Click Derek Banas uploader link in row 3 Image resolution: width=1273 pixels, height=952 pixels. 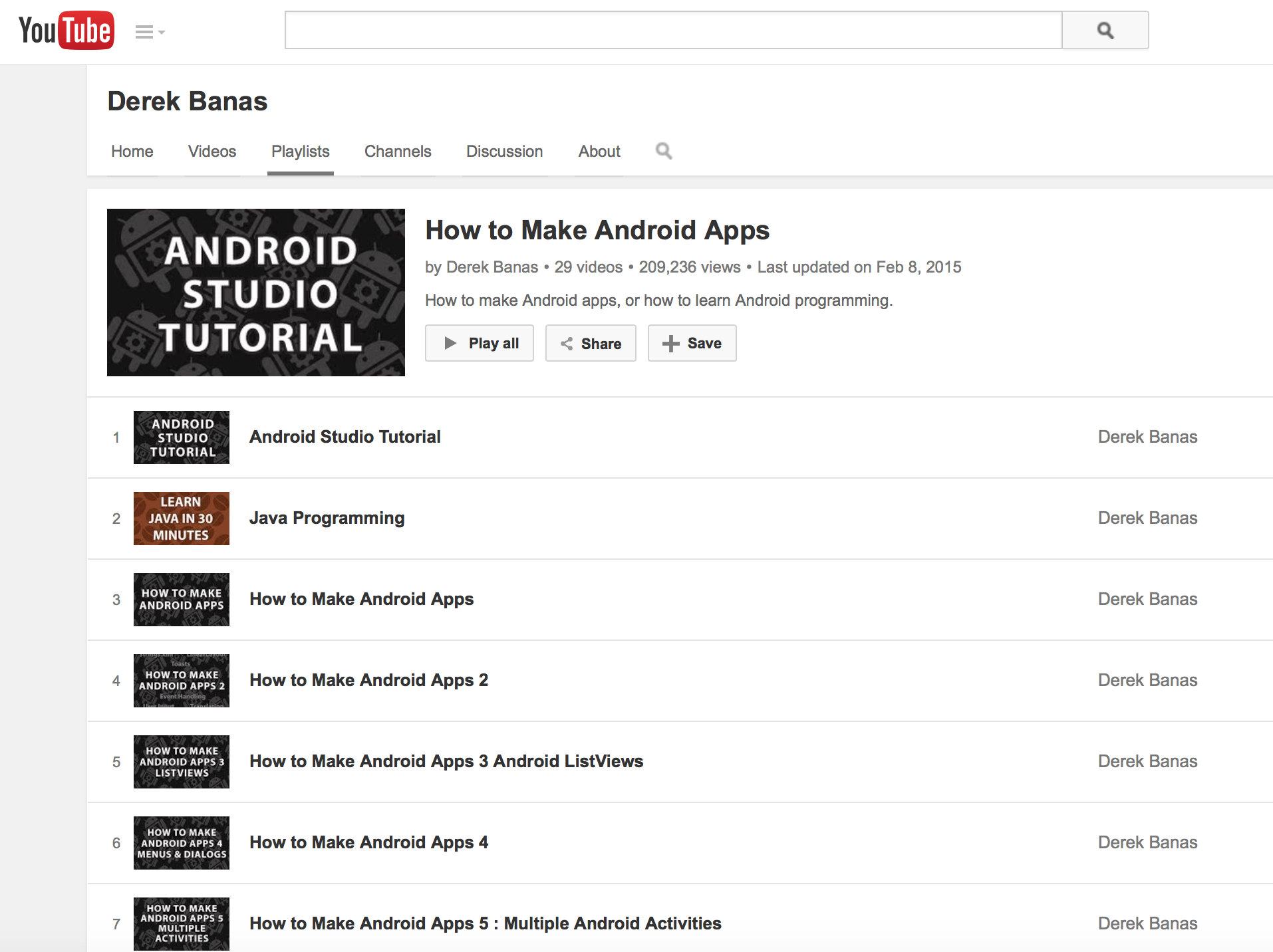(x=1147, y=599)
